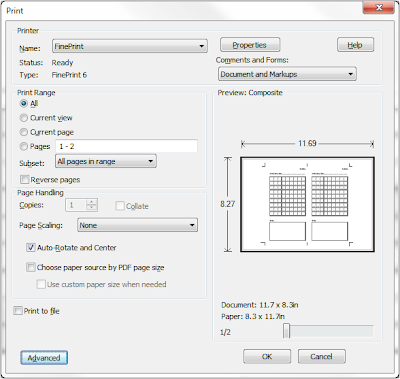Screen dimensions: 400x379
Task: Select the All print range radio button
Action: (x=24, y=103)
